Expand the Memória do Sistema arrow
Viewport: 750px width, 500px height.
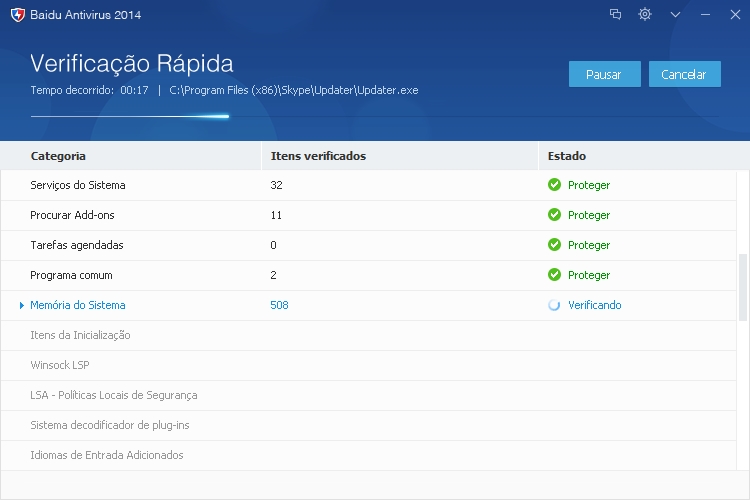(x=22, y=305)
